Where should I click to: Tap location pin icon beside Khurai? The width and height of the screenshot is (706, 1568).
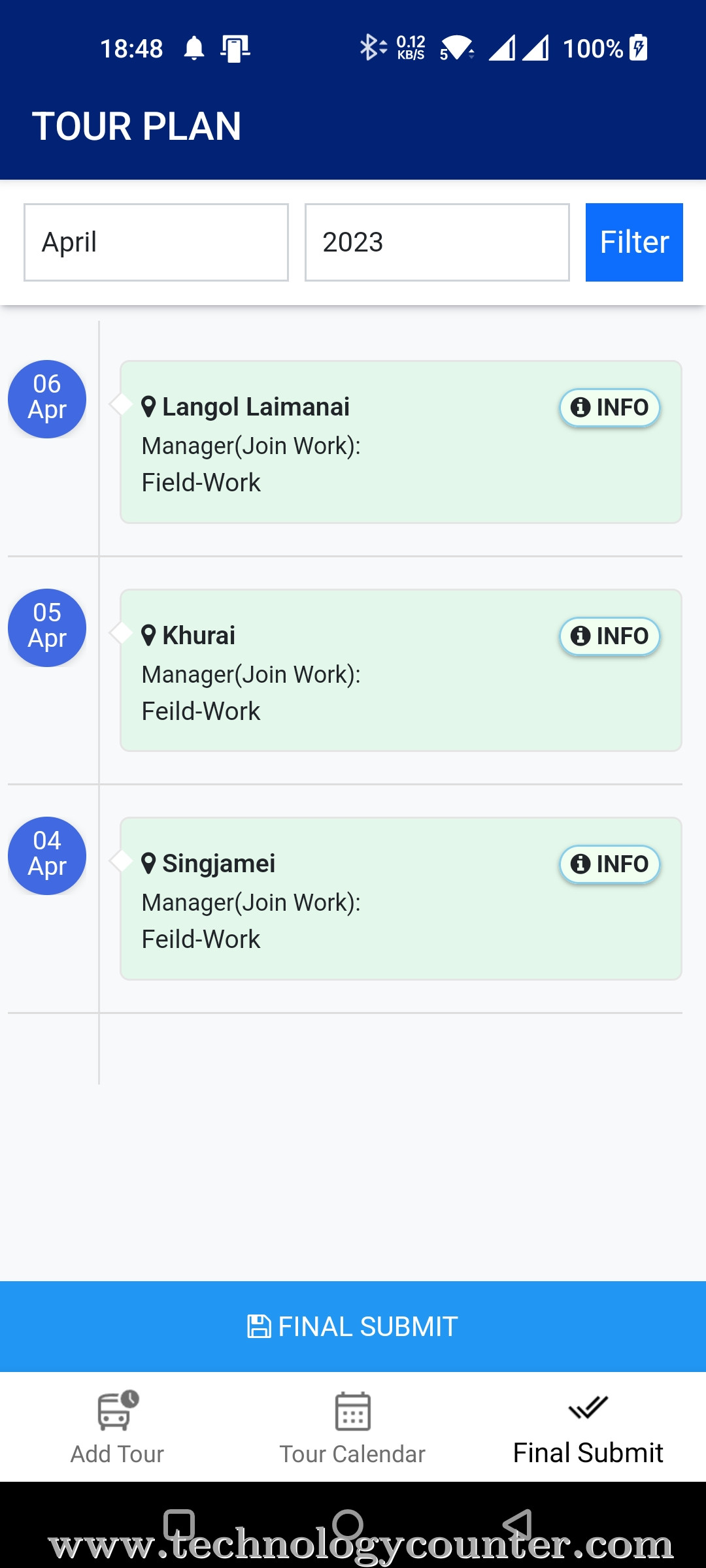(x=148, y=636)
